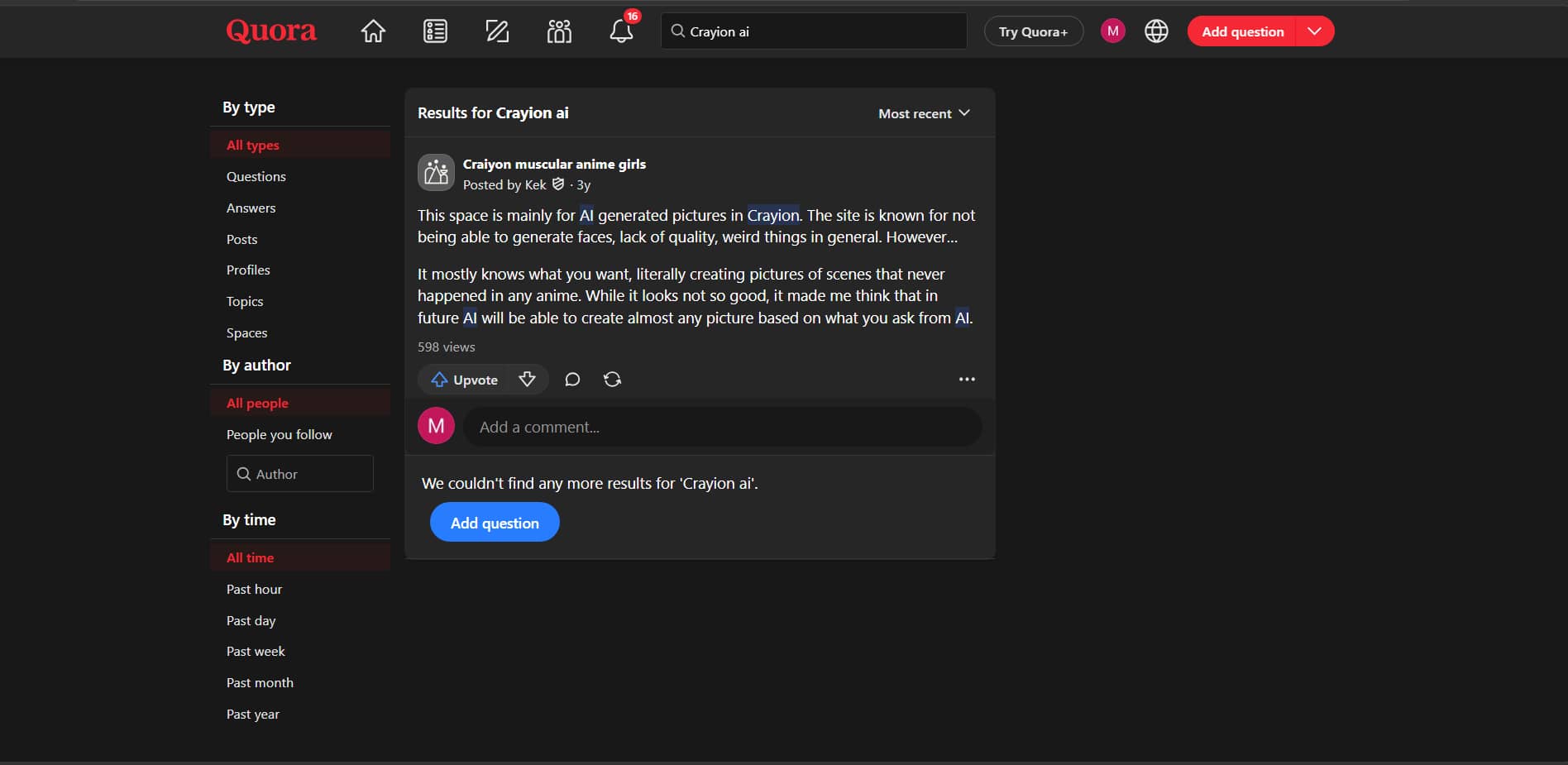Filter results to Past hour
1568x765 pixels.
[x=255, y=589]
